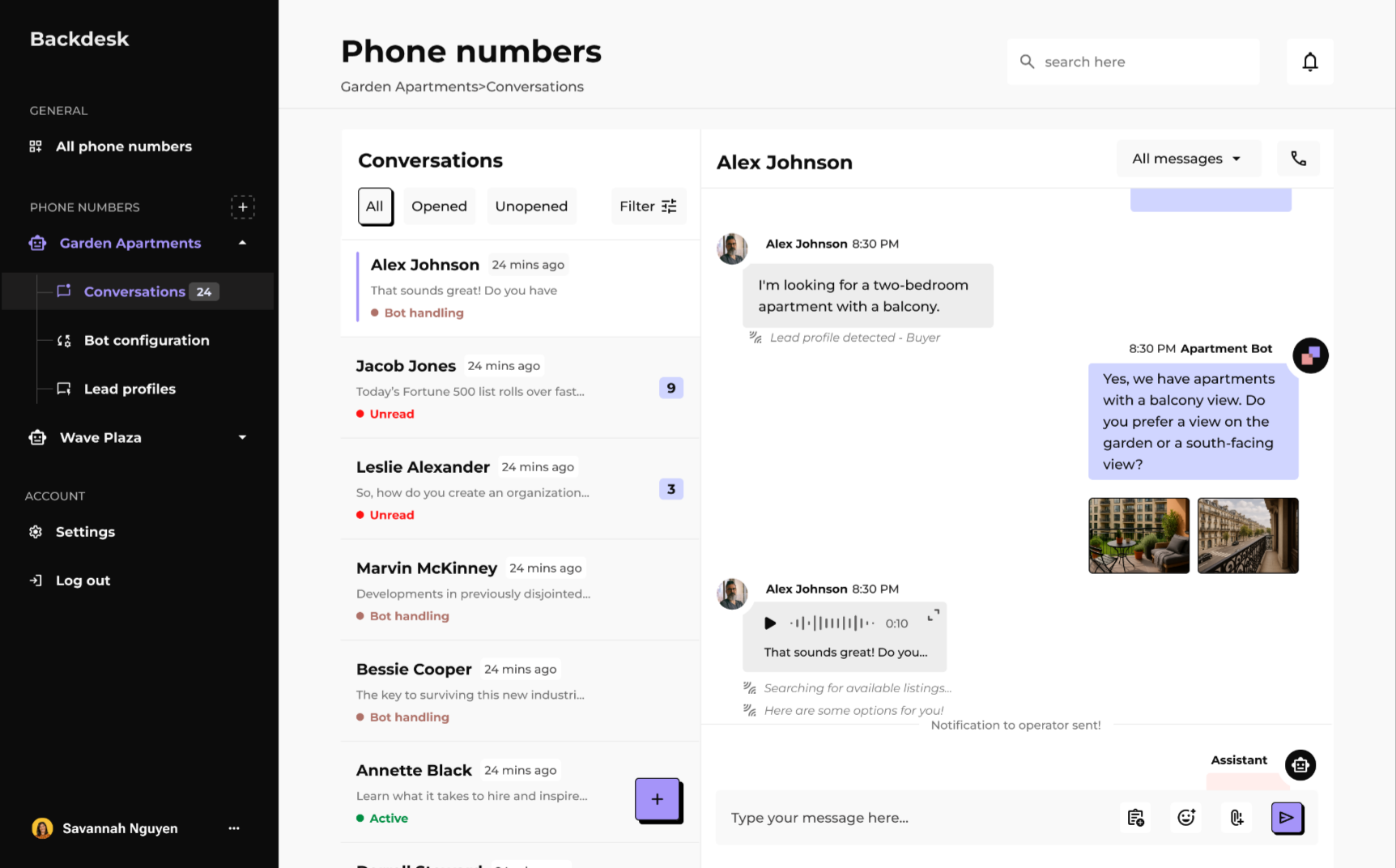The height and width of the screenshot is (868, 1396).
Task: Click the purple plus button to start a conversation
Action: pyautogui.click(x=658, y=799)
